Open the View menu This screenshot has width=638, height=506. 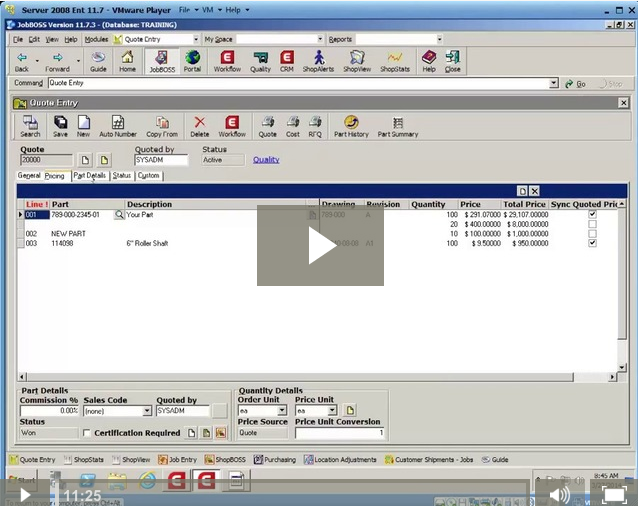pos(52,39)
